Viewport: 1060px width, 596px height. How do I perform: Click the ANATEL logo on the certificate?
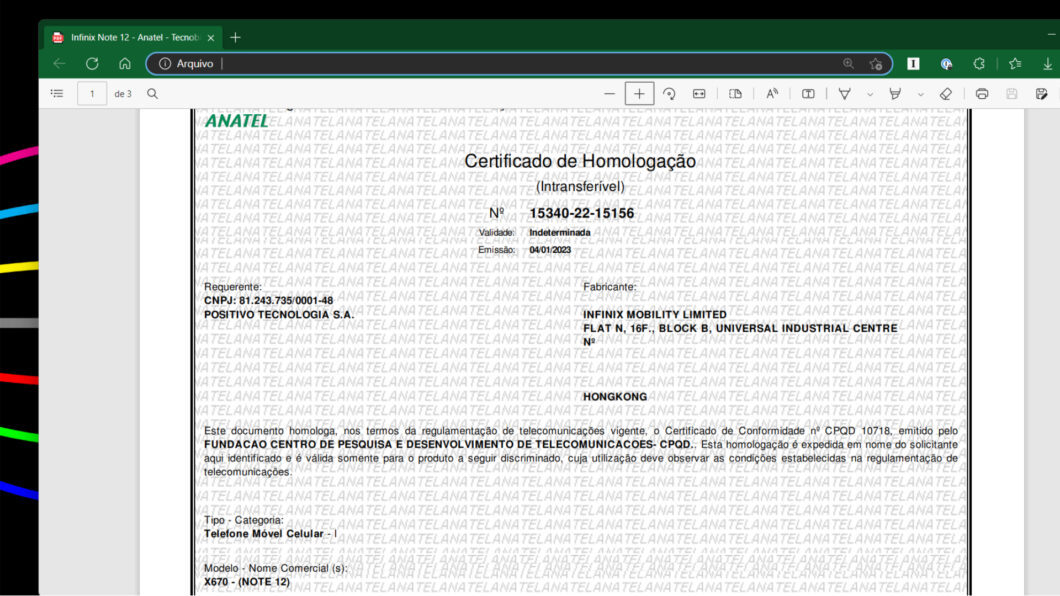(237, 121)
